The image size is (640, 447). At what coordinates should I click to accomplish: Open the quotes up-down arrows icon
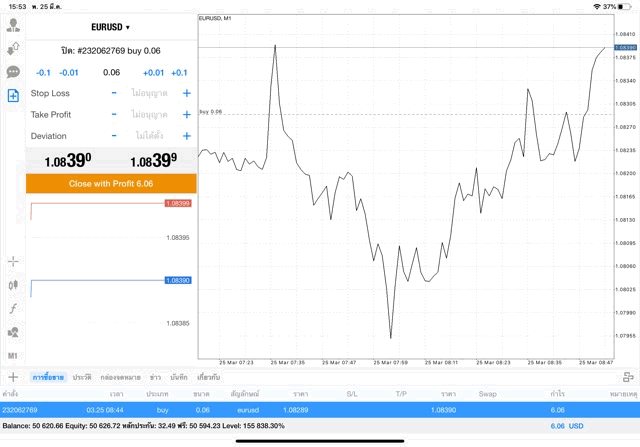point(13,49)
